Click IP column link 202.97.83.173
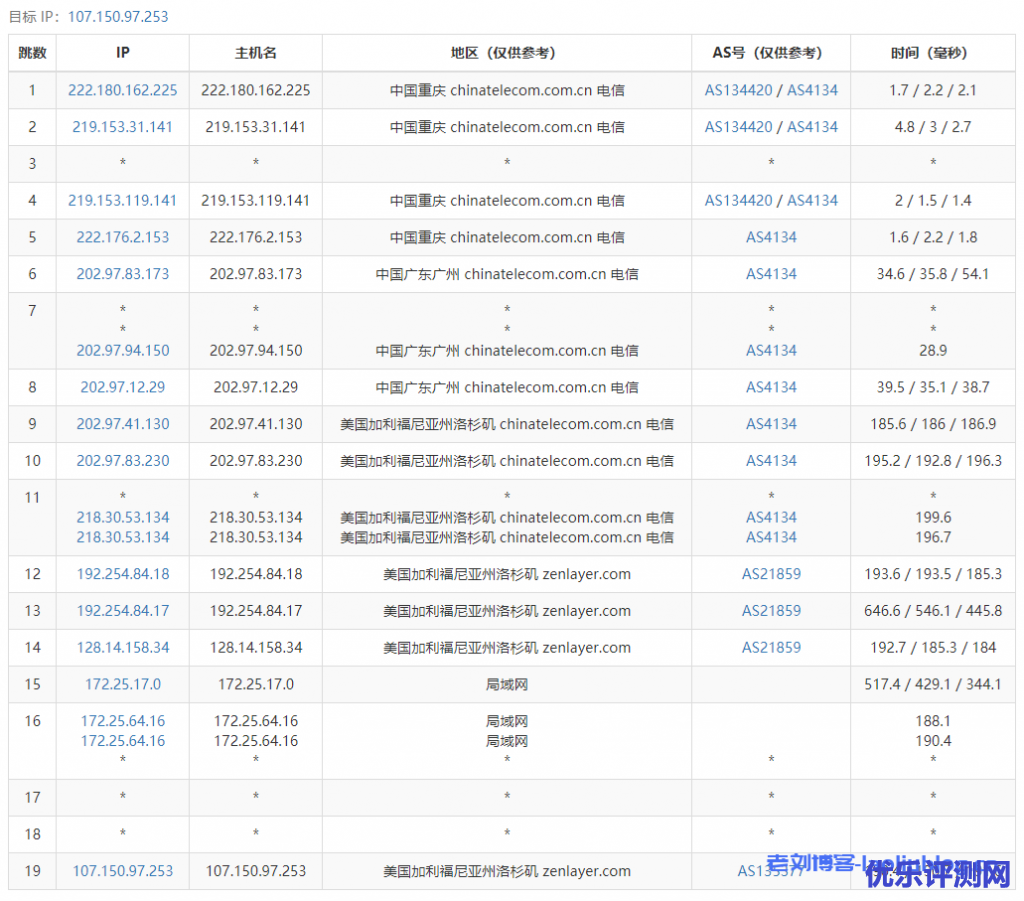Screen dimensions: 1024x901 coord(123,274)
